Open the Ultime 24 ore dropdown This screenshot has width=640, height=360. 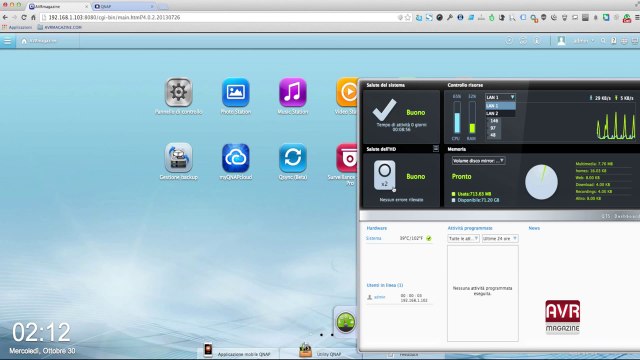(x=500, y=238)
